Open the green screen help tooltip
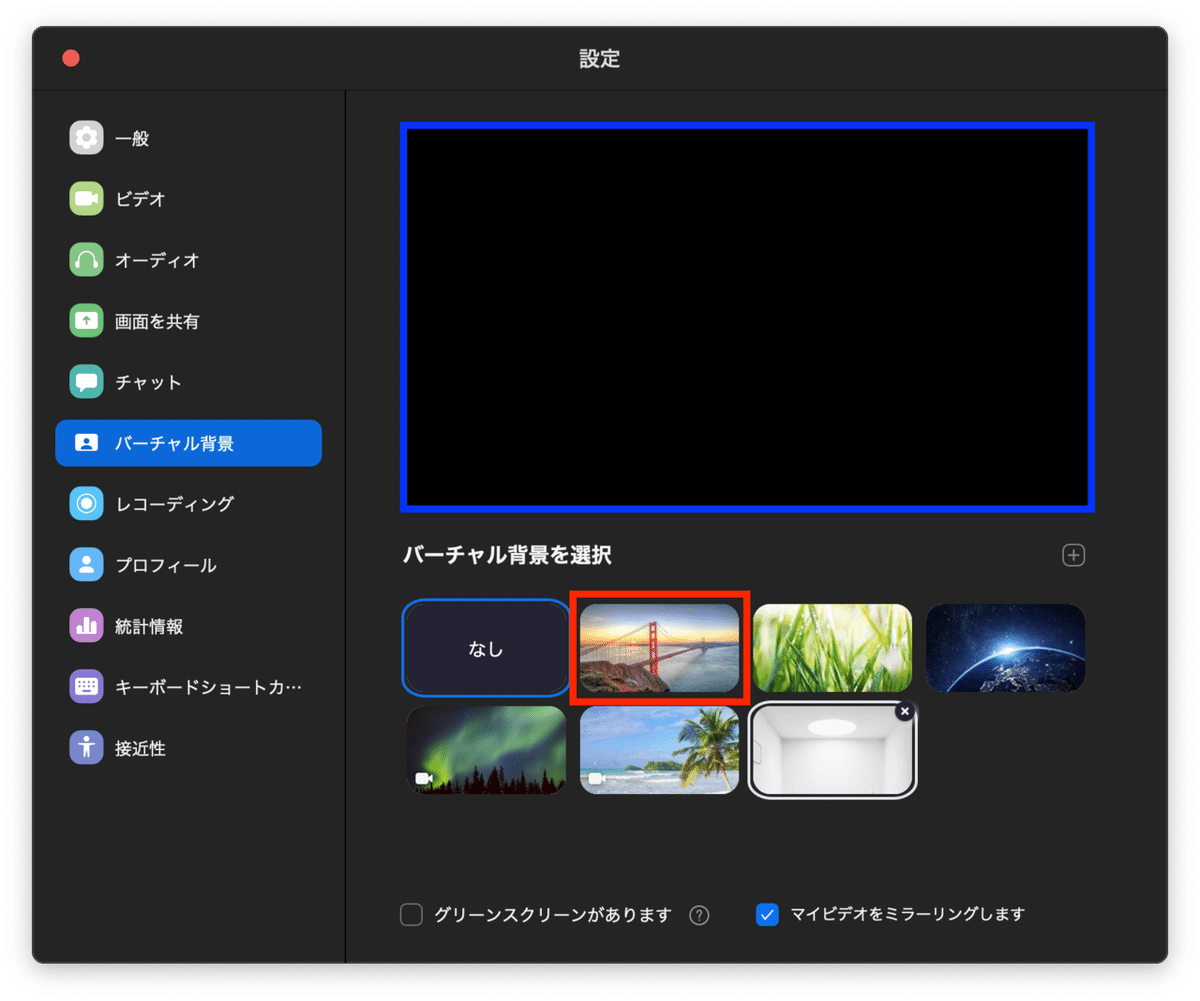Screen dimensions: 1200x1001 click(699, 915)
